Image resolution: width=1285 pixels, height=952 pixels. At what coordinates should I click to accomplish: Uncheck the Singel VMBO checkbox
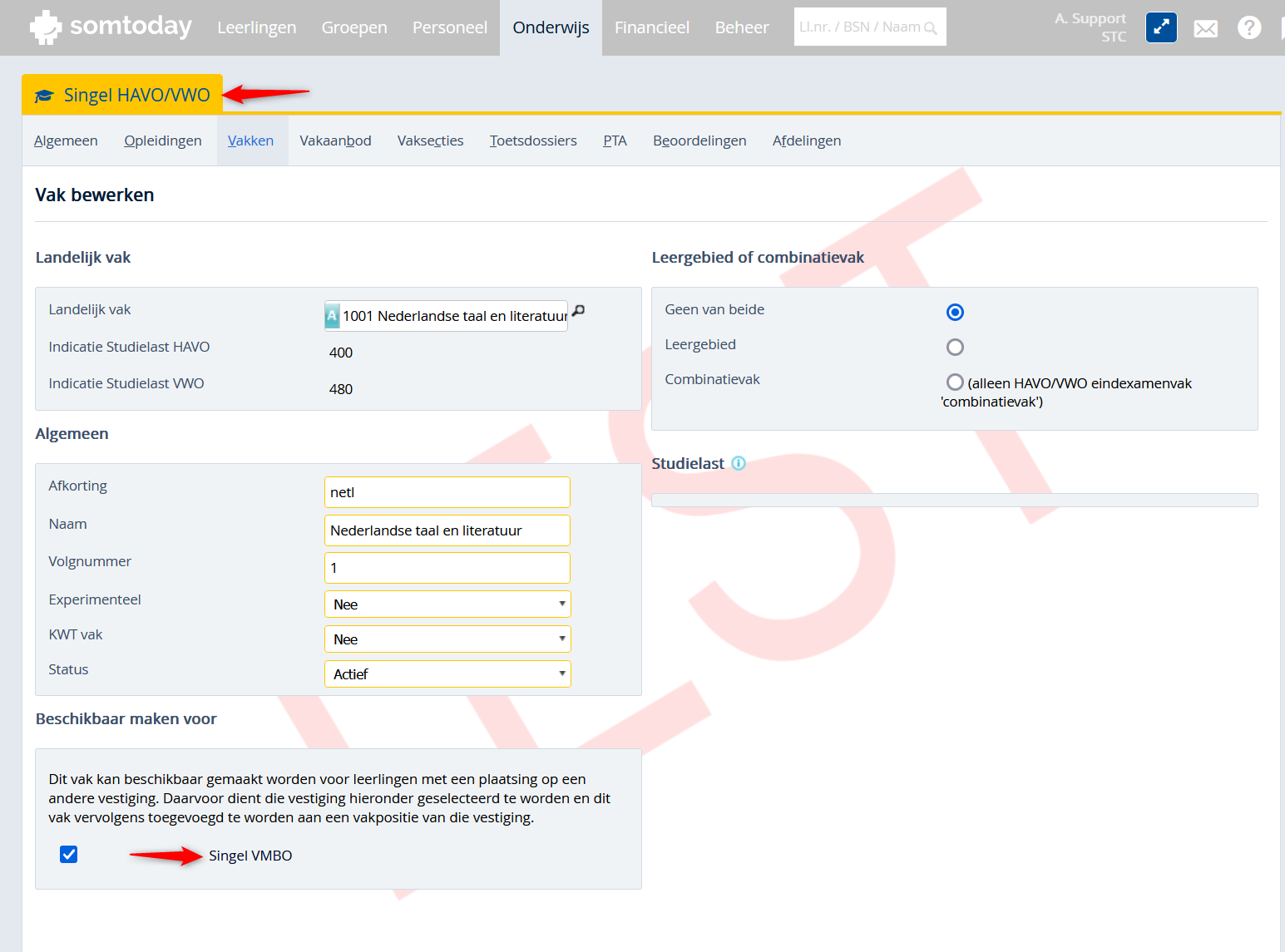point(69,855)
